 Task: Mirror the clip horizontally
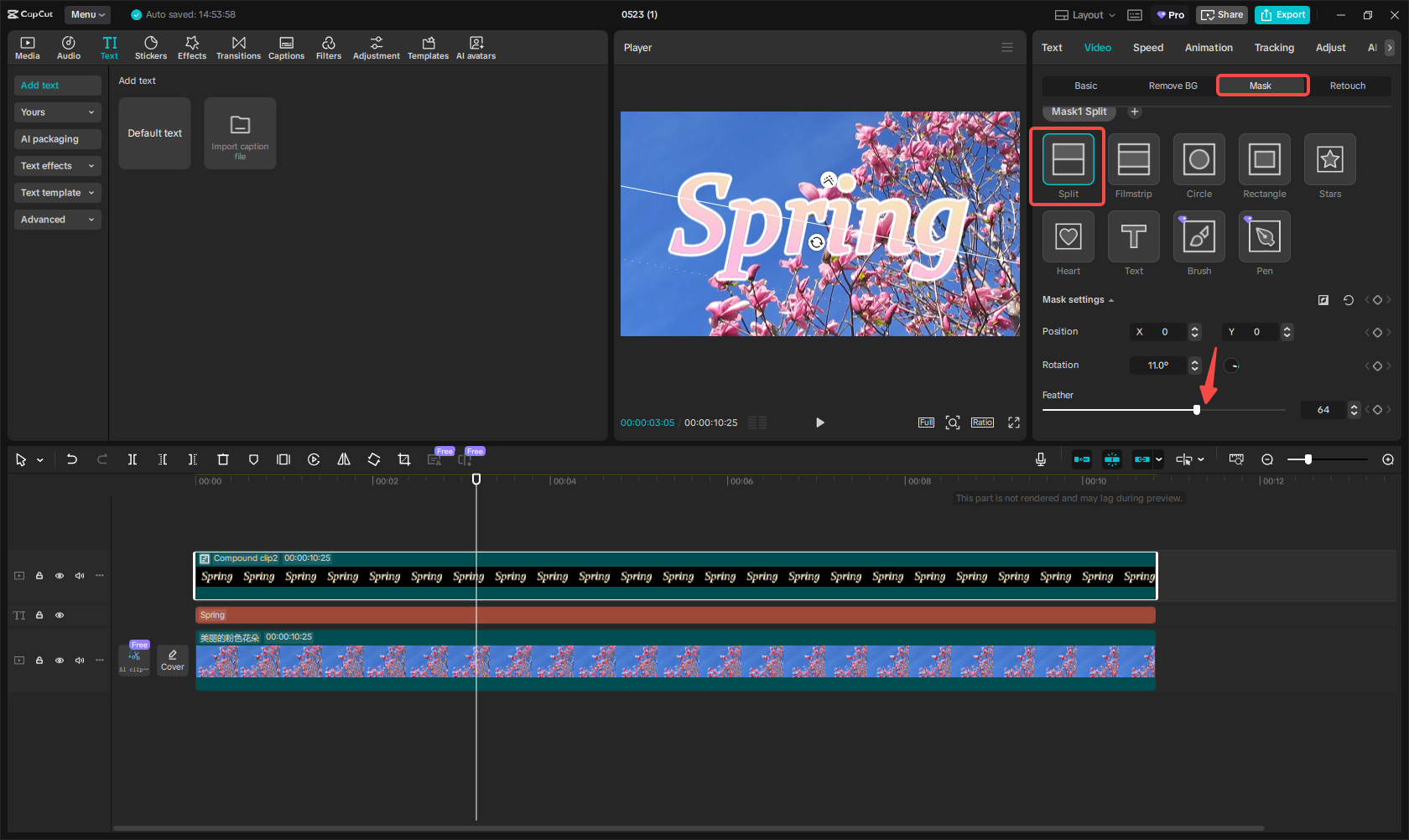point(344,459)
